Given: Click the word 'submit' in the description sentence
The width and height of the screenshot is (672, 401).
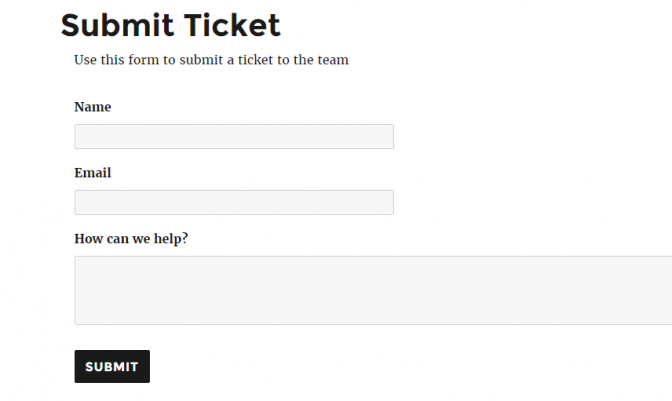Looking at the screenshot, I should pos(203,60).
